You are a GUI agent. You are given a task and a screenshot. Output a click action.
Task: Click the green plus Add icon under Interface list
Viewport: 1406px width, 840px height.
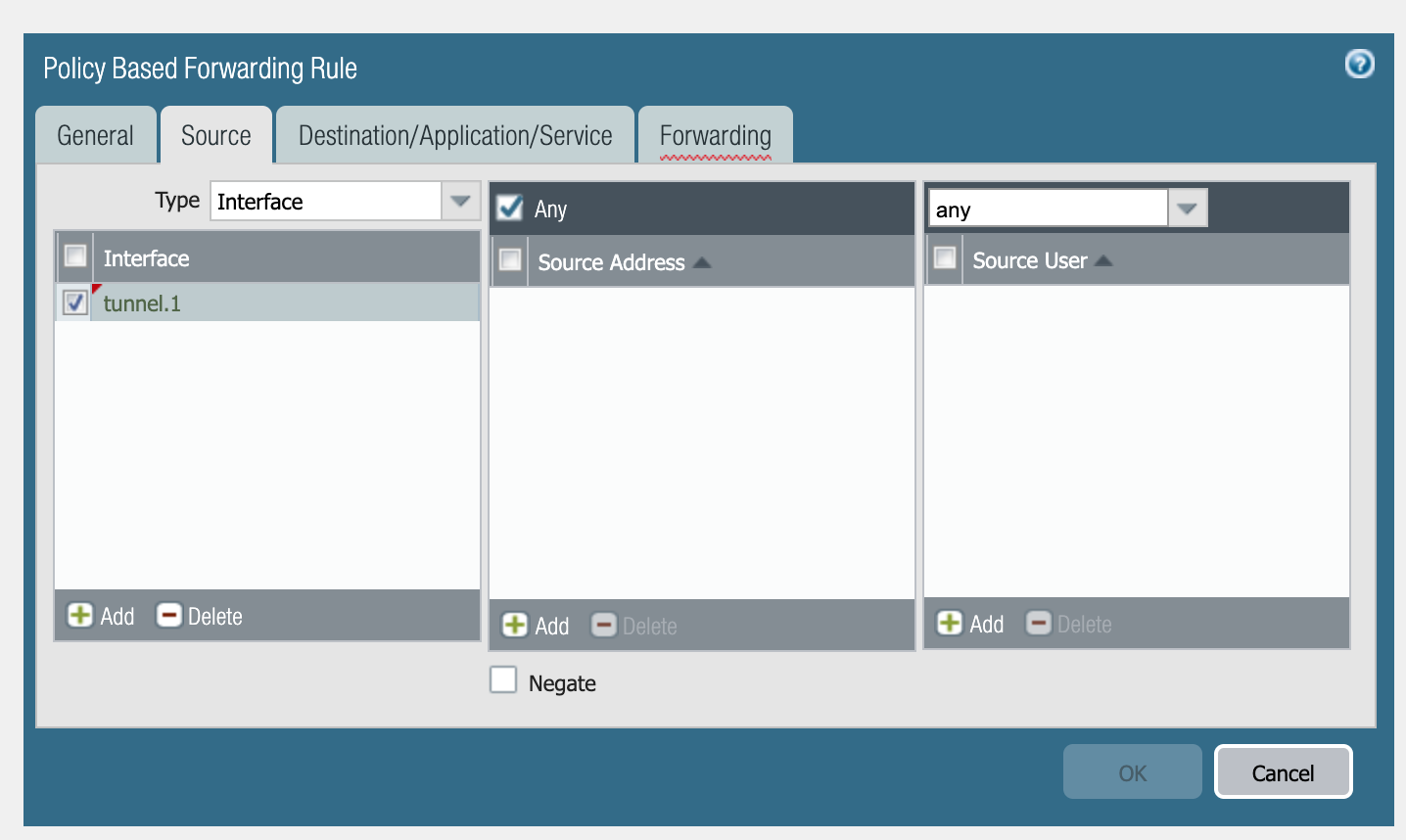pyautogui.click(x=79, y=615)
